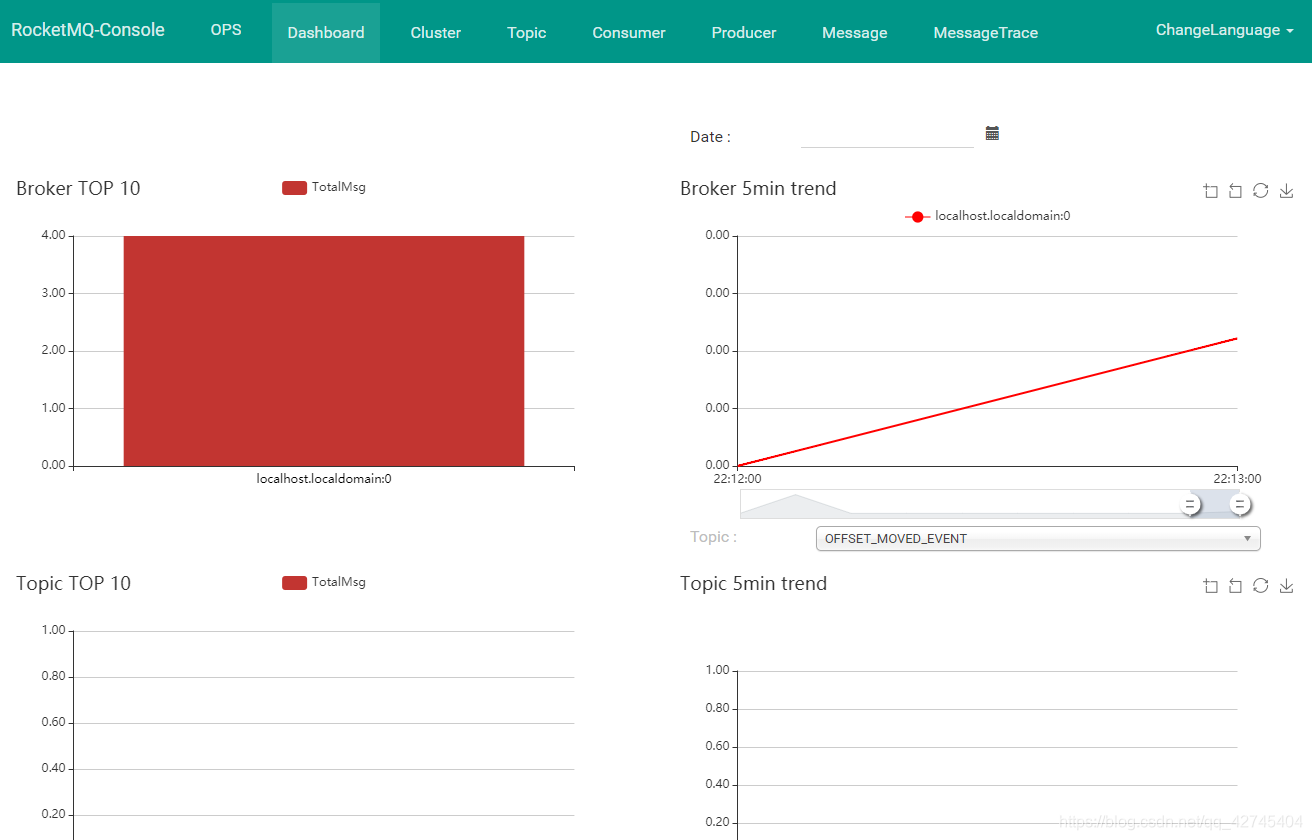Click zoom reset icon in Topic 5min trend
This screenshot has width=1312, height=840.
click(1235, 586)
